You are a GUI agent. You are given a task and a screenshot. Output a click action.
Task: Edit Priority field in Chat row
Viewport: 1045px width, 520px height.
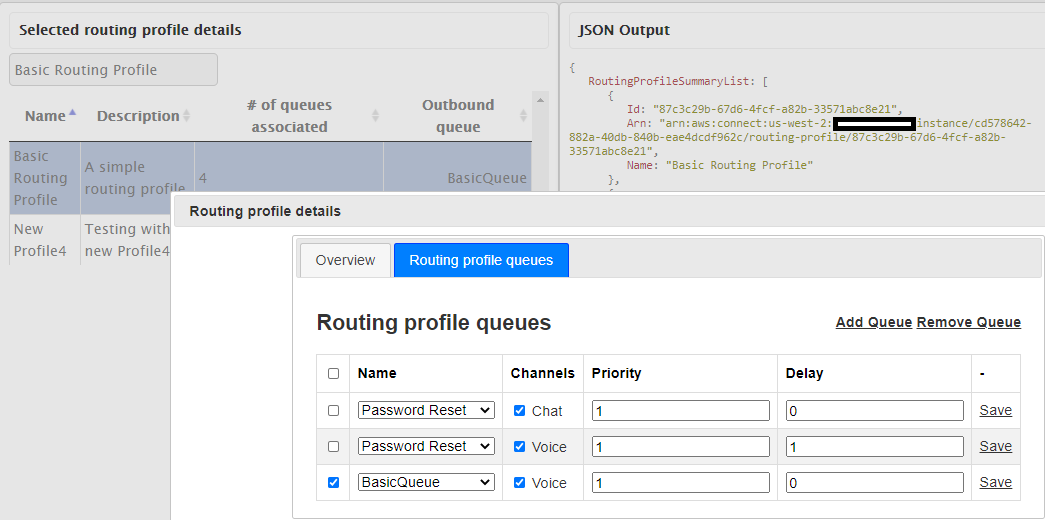(x=680, y=411)
